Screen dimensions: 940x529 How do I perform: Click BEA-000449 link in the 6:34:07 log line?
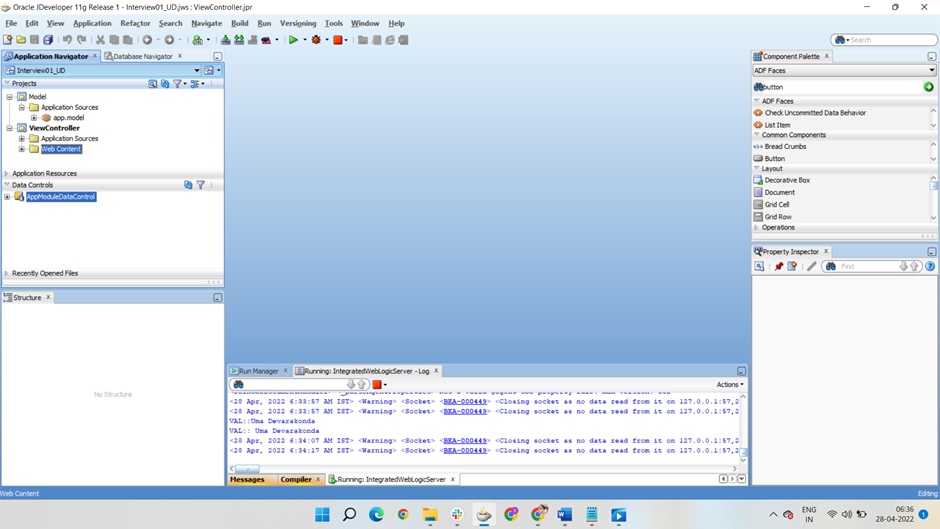465,441
